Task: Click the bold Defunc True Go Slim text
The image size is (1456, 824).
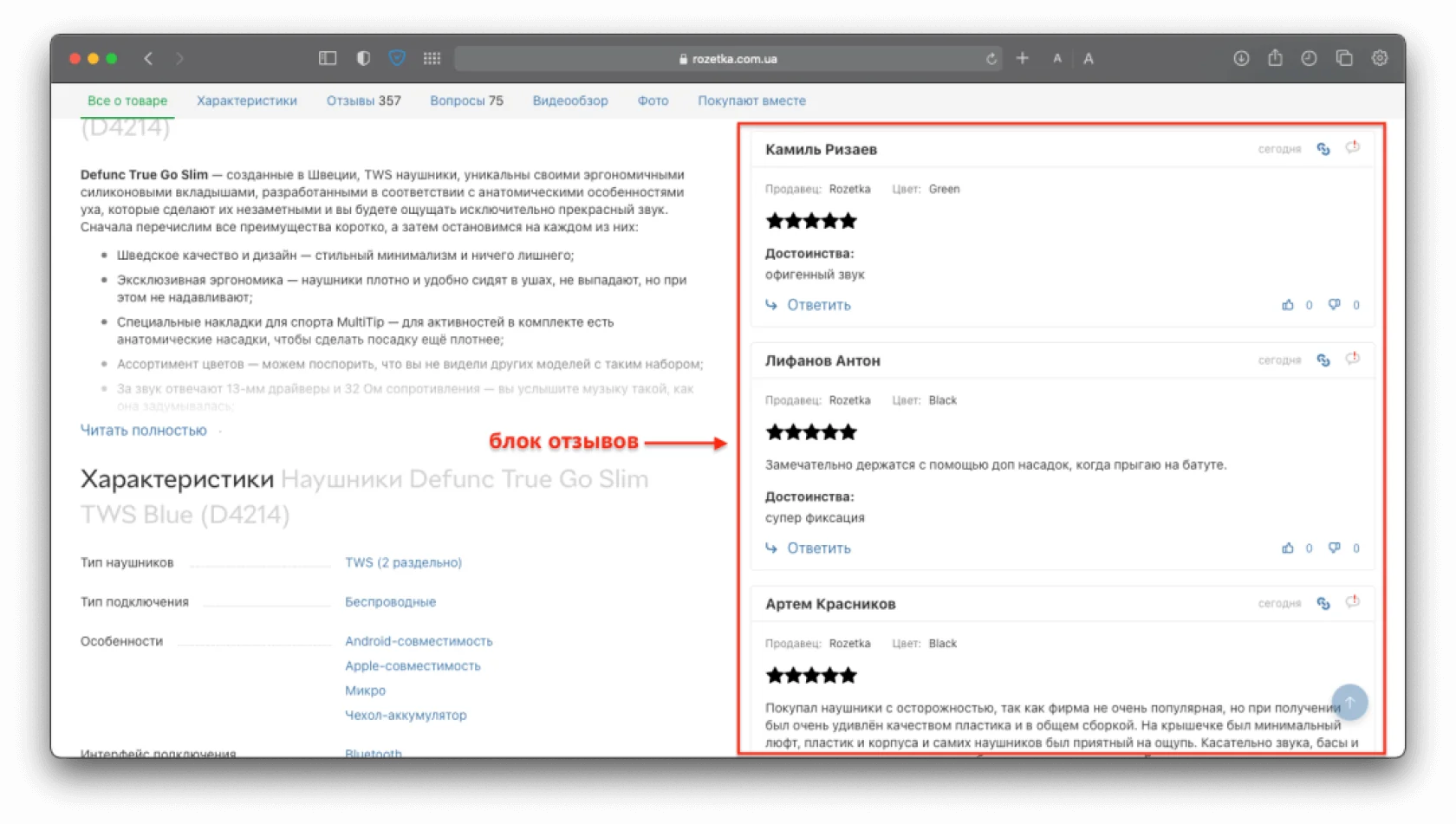Action: (144, 175)
